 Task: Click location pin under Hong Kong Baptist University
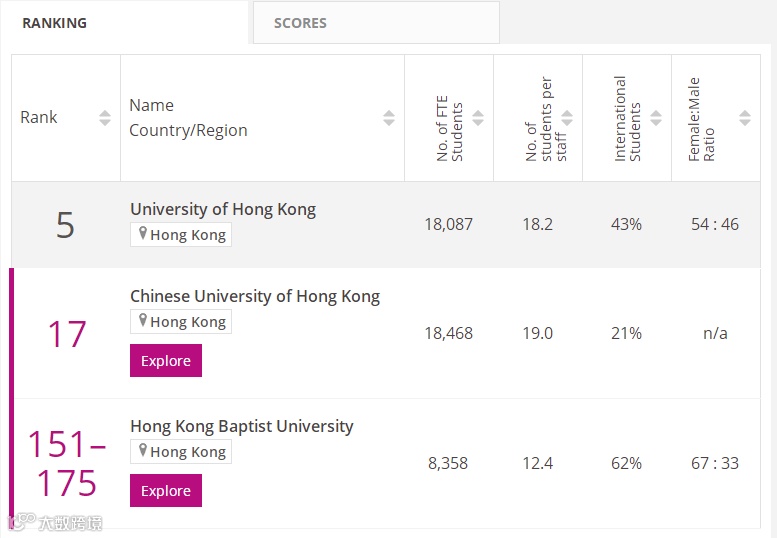[x=143, y=451]
